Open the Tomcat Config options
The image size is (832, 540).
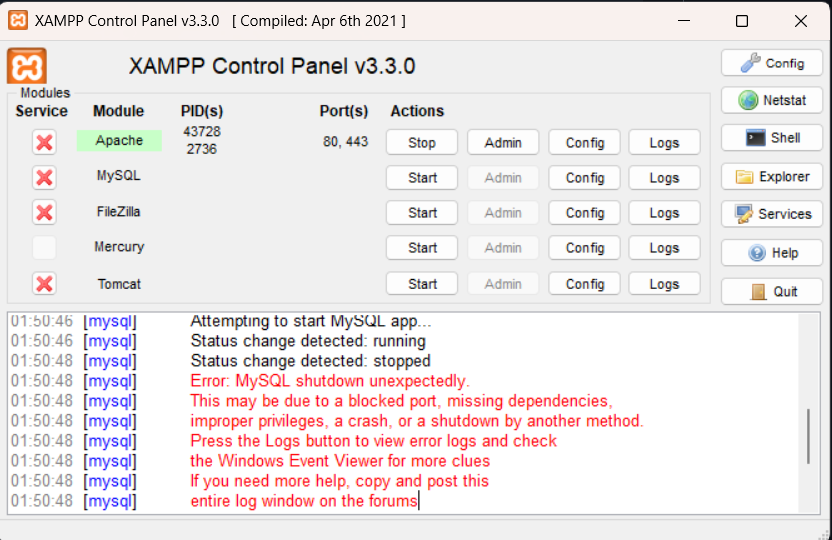(x=585, y=284)
